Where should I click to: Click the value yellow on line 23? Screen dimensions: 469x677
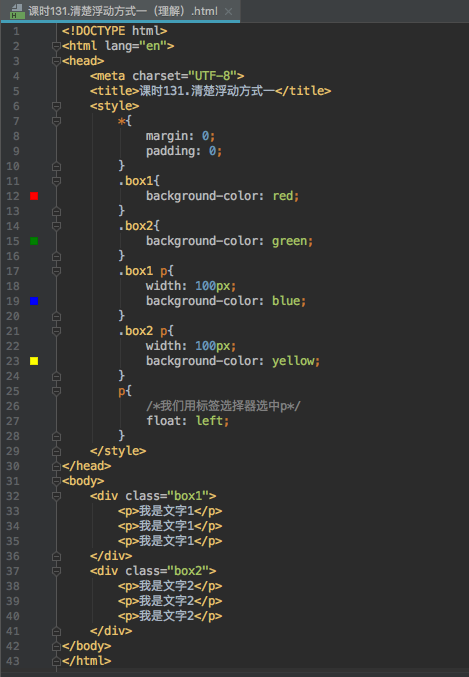point(293,361)
